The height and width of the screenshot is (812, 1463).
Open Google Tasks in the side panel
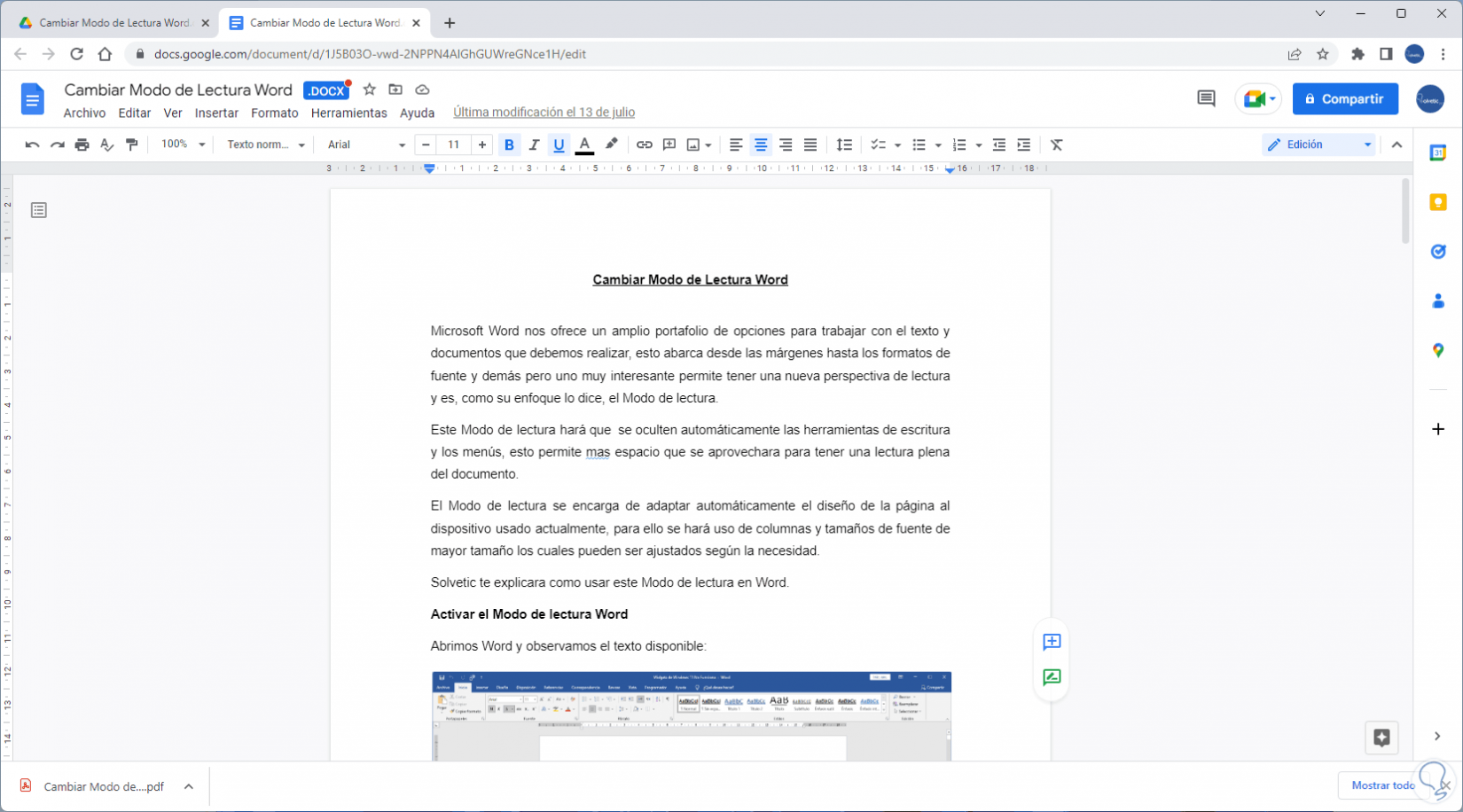click(1438, 252)
